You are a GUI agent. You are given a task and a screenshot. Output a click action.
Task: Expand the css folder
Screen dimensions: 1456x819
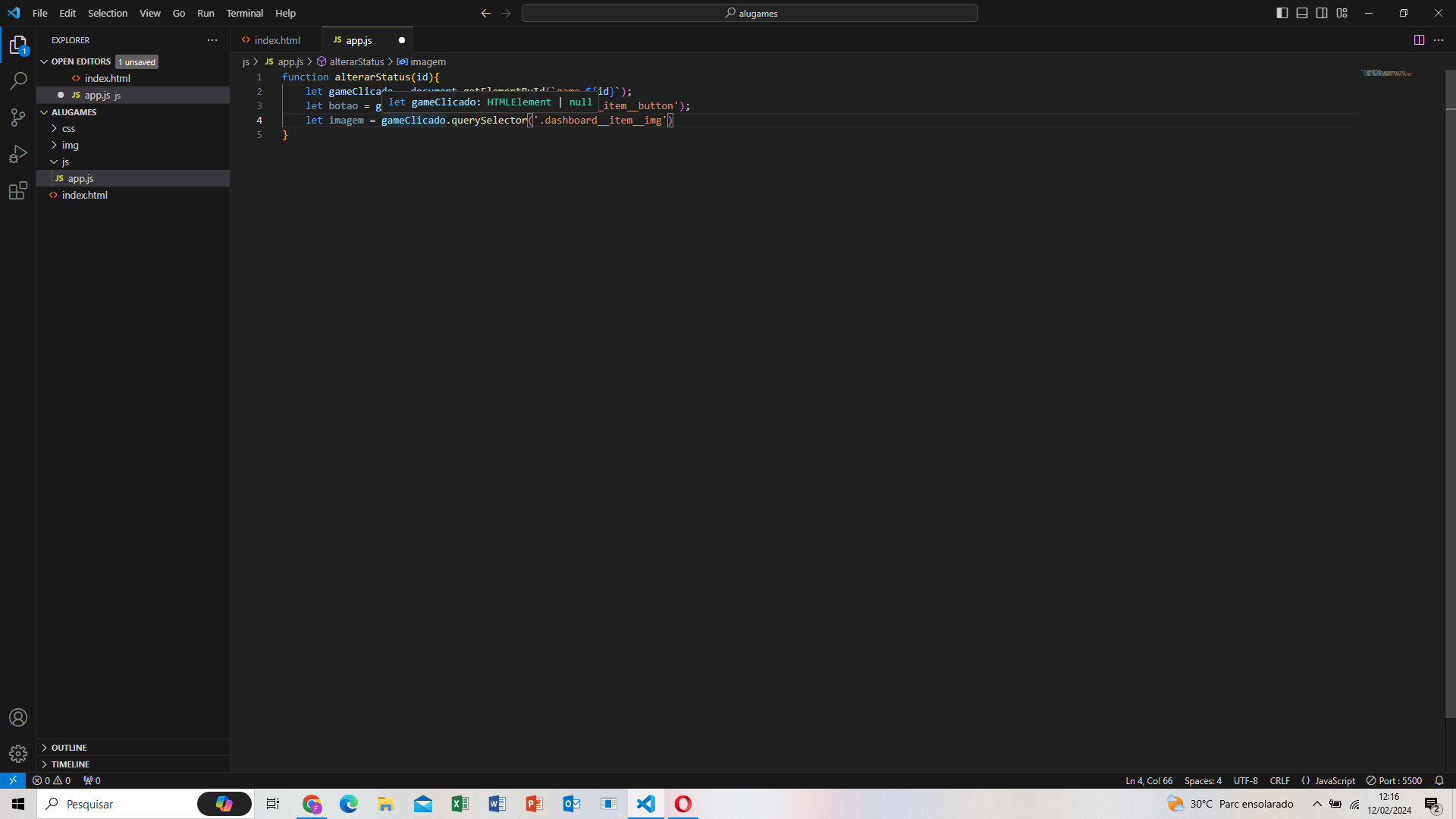pyautogui.click(x=68, y=128)
